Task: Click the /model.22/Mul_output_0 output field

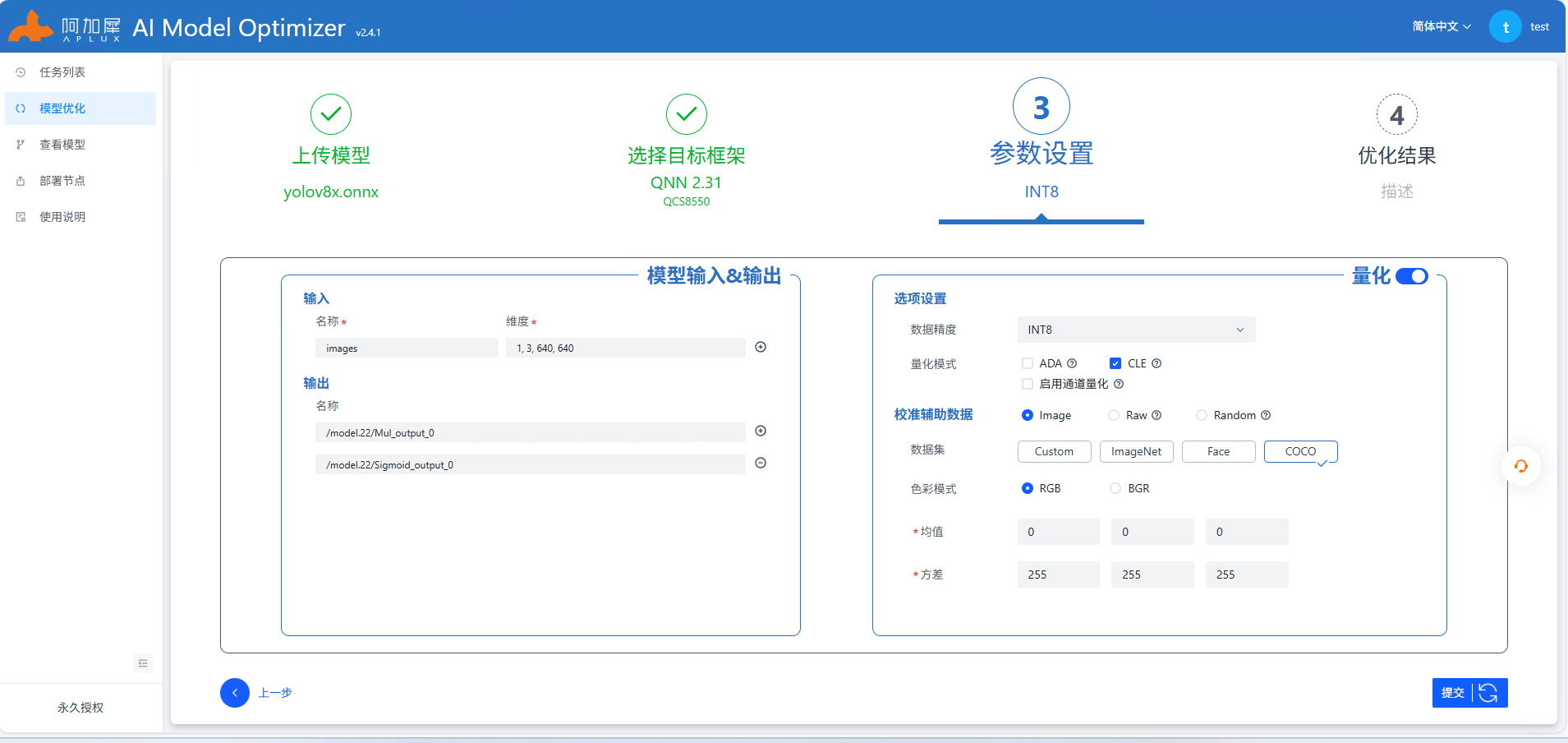Action: click(531, 432)
